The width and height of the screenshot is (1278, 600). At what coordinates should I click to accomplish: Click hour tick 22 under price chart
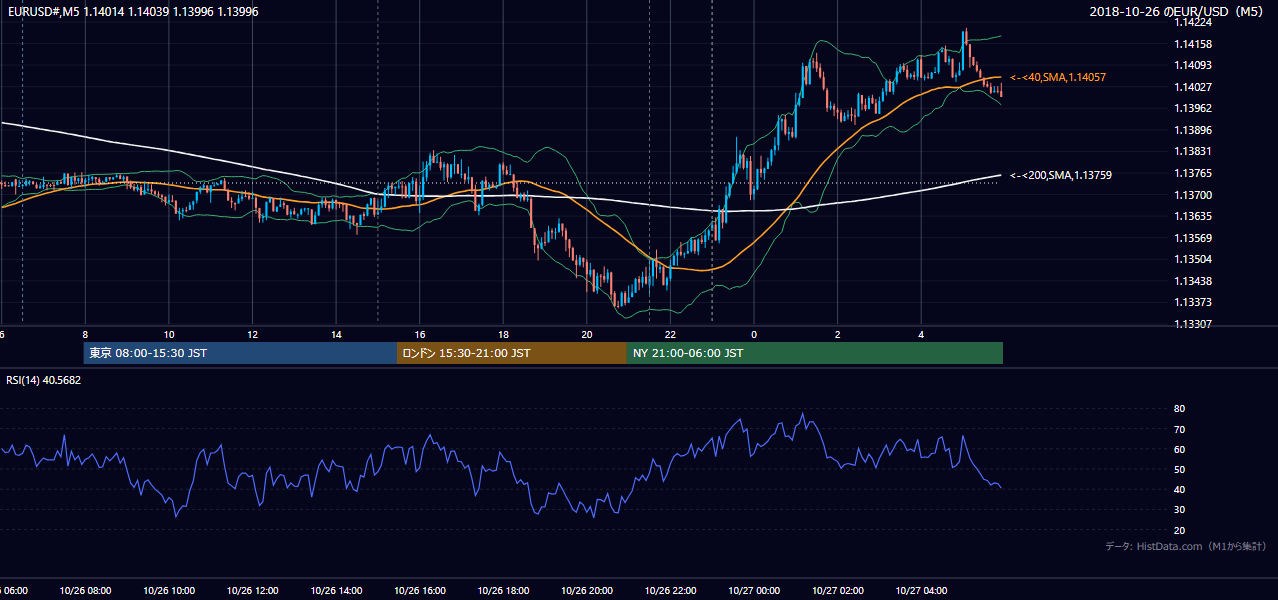coord(670,334)
